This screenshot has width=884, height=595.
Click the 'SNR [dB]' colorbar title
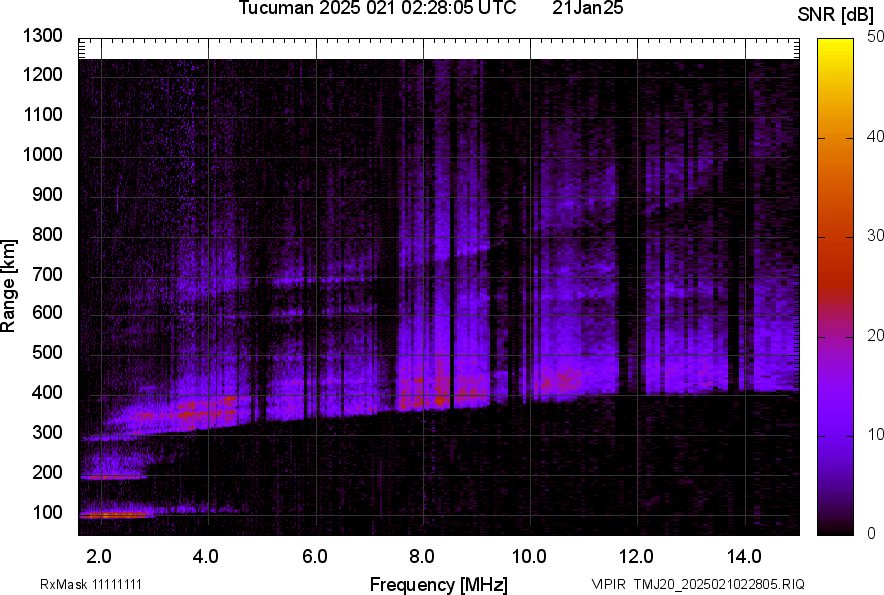(x=836, y=15)
